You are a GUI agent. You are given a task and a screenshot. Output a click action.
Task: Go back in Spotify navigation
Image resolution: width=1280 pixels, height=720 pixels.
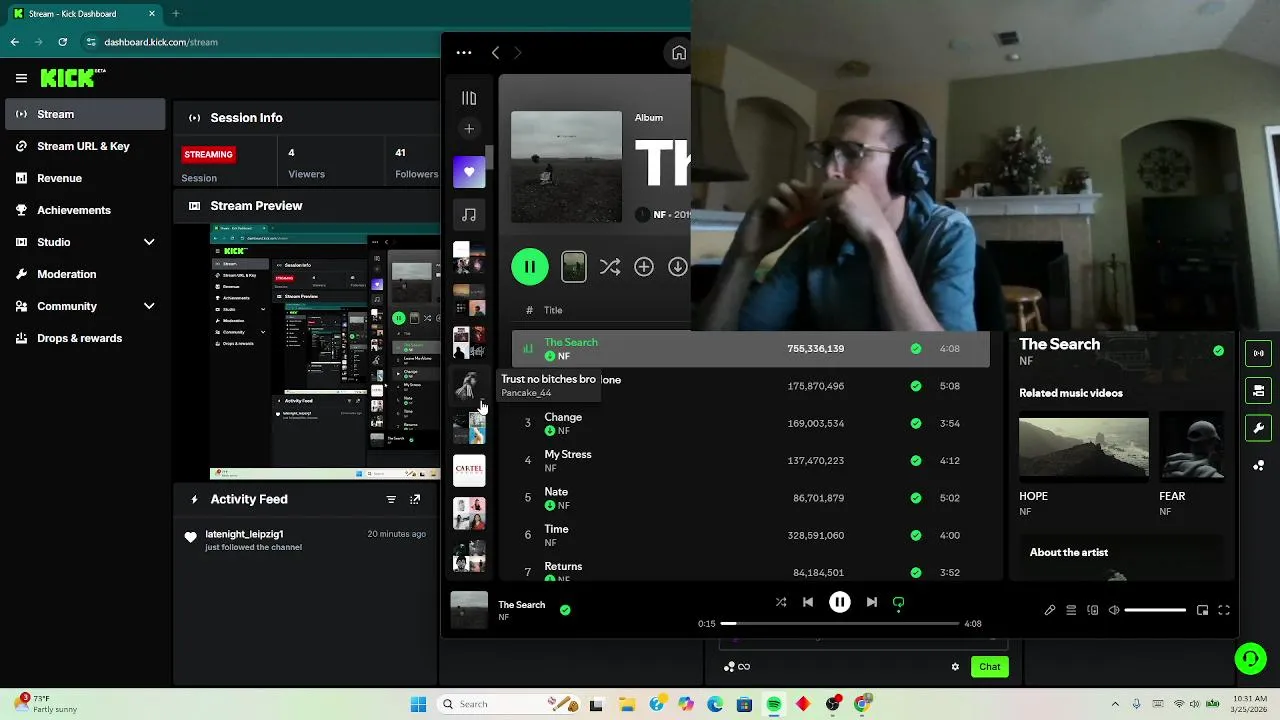[x=495, y=53]
